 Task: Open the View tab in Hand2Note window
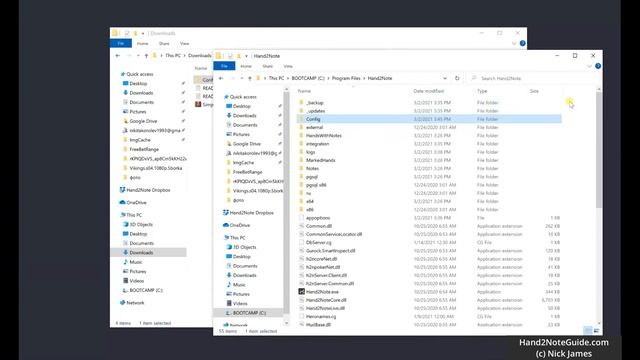click(288, 66)
